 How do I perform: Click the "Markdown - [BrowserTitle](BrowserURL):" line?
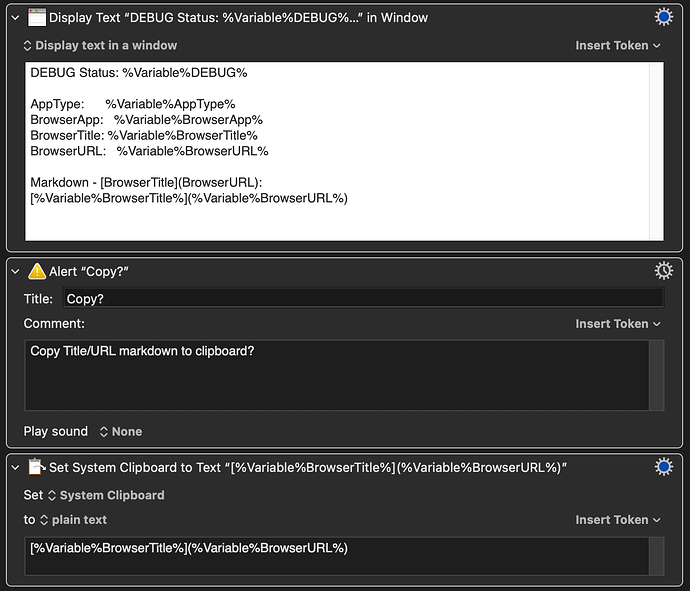click(x=146, y=183)
